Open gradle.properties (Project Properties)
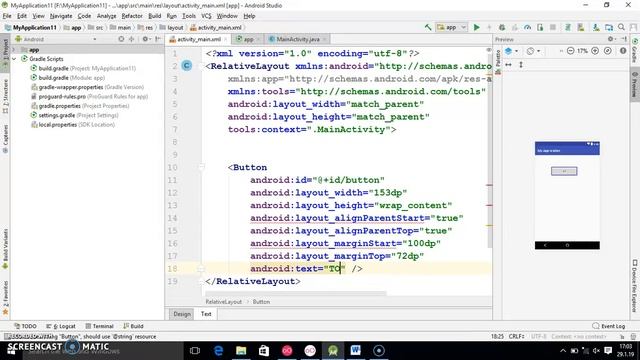 (x=80, y=106)
